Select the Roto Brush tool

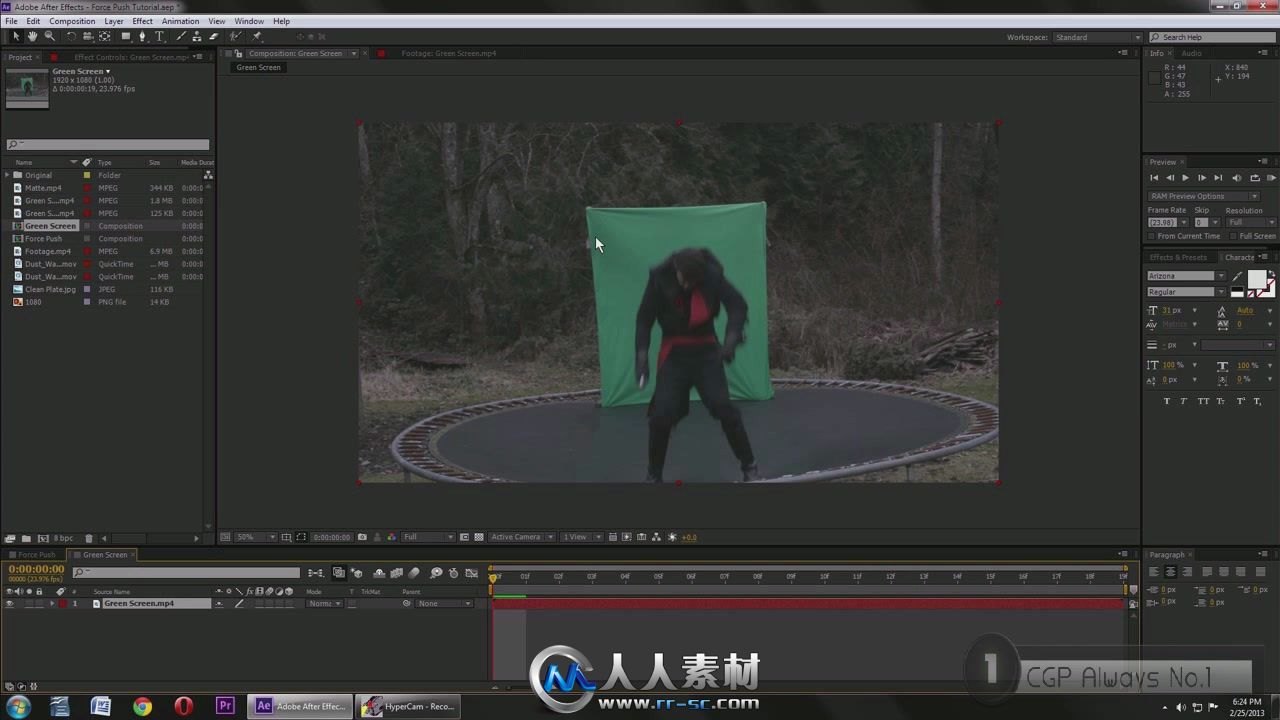[x=236, y=36]
